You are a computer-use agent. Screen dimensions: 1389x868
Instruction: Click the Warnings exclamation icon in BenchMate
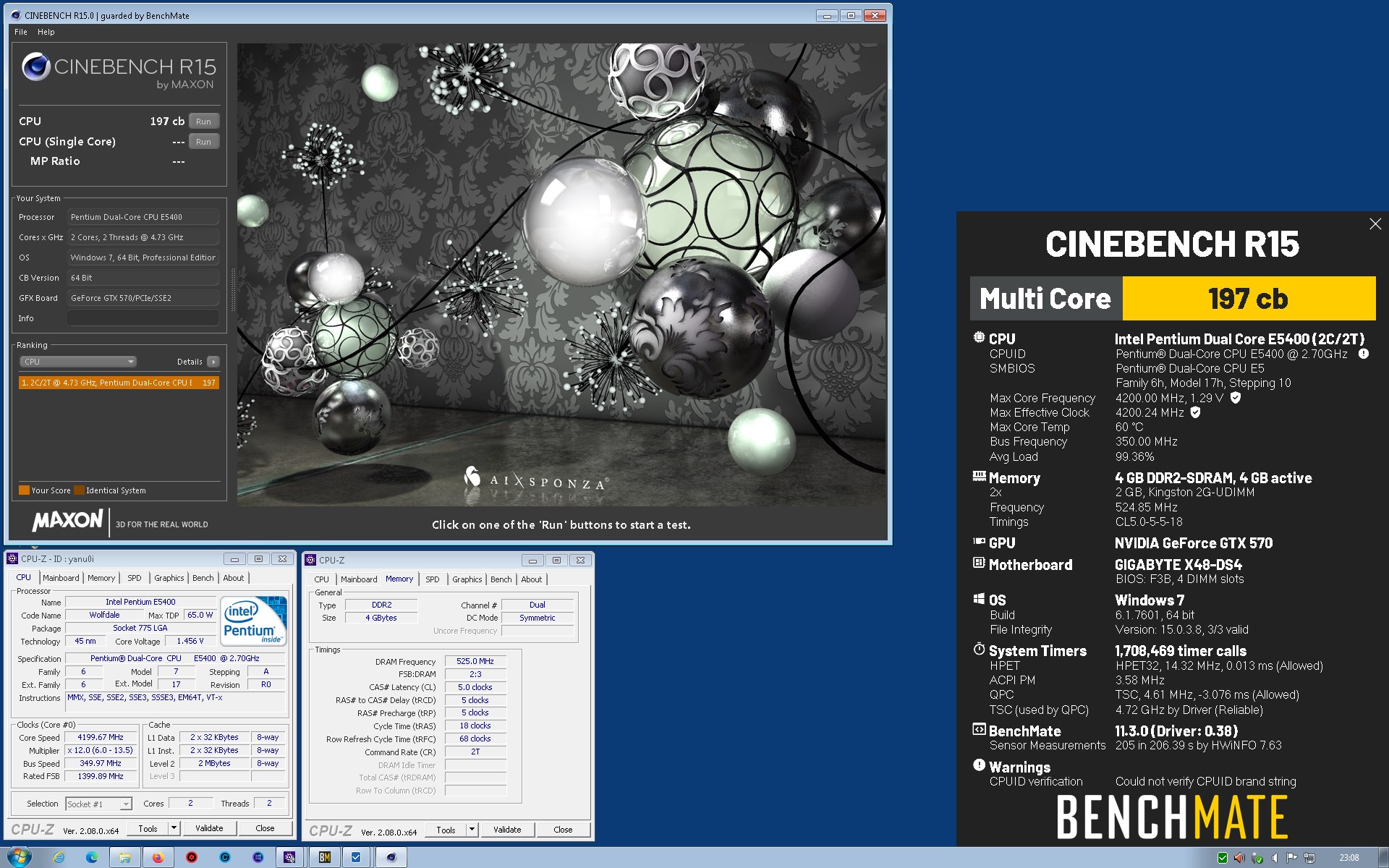coord(979,765)
